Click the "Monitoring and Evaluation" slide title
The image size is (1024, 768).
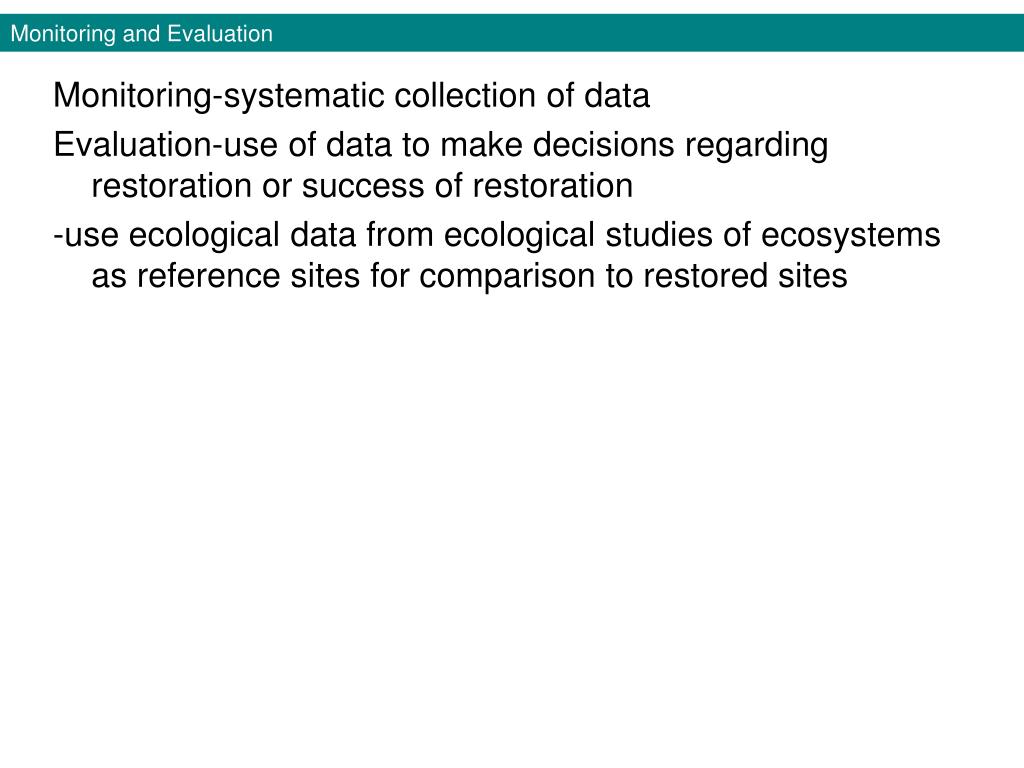click(x=142, y=33)
